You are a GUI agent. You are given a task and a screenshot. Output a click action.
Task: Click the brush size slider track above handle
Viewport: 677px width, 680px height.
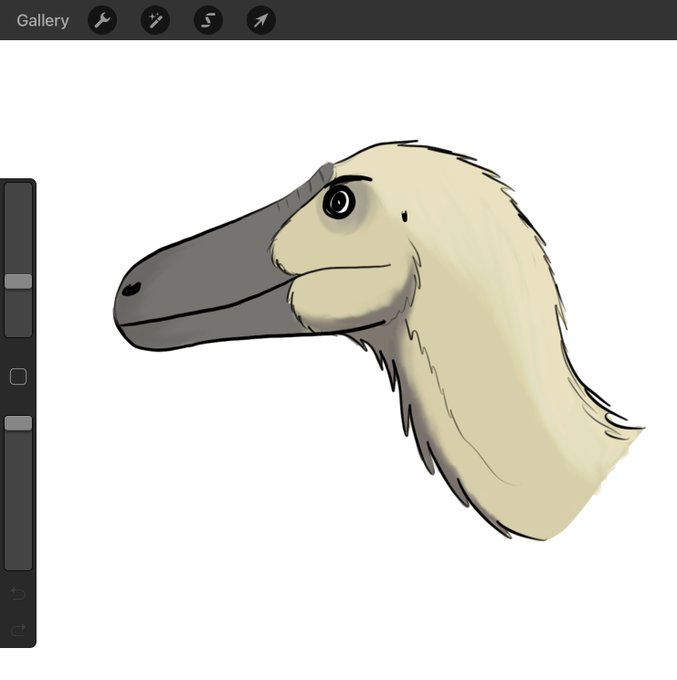click(18, 228)
